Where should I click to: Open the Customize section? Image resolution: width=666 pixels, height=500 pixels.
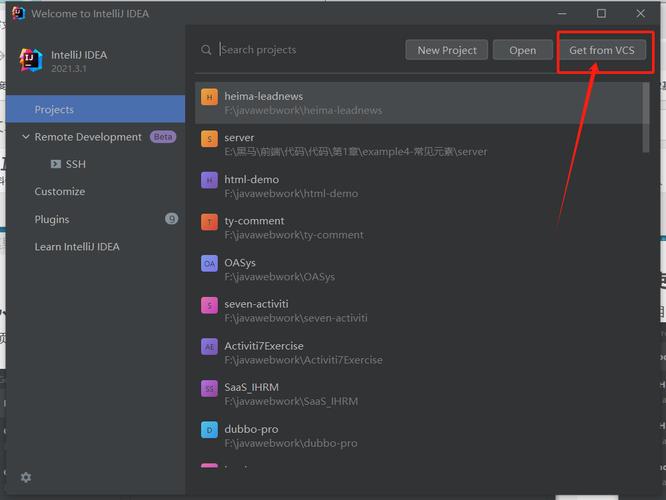click(x=60, y=191)
